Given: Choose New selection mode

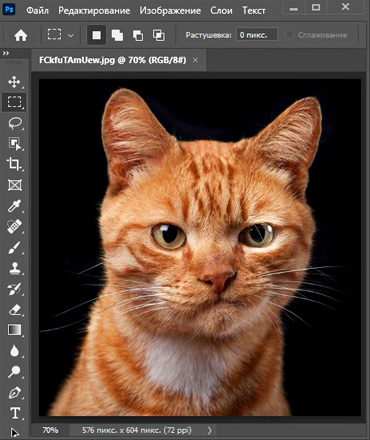Looking at the screenshot, I should point(97,35).
